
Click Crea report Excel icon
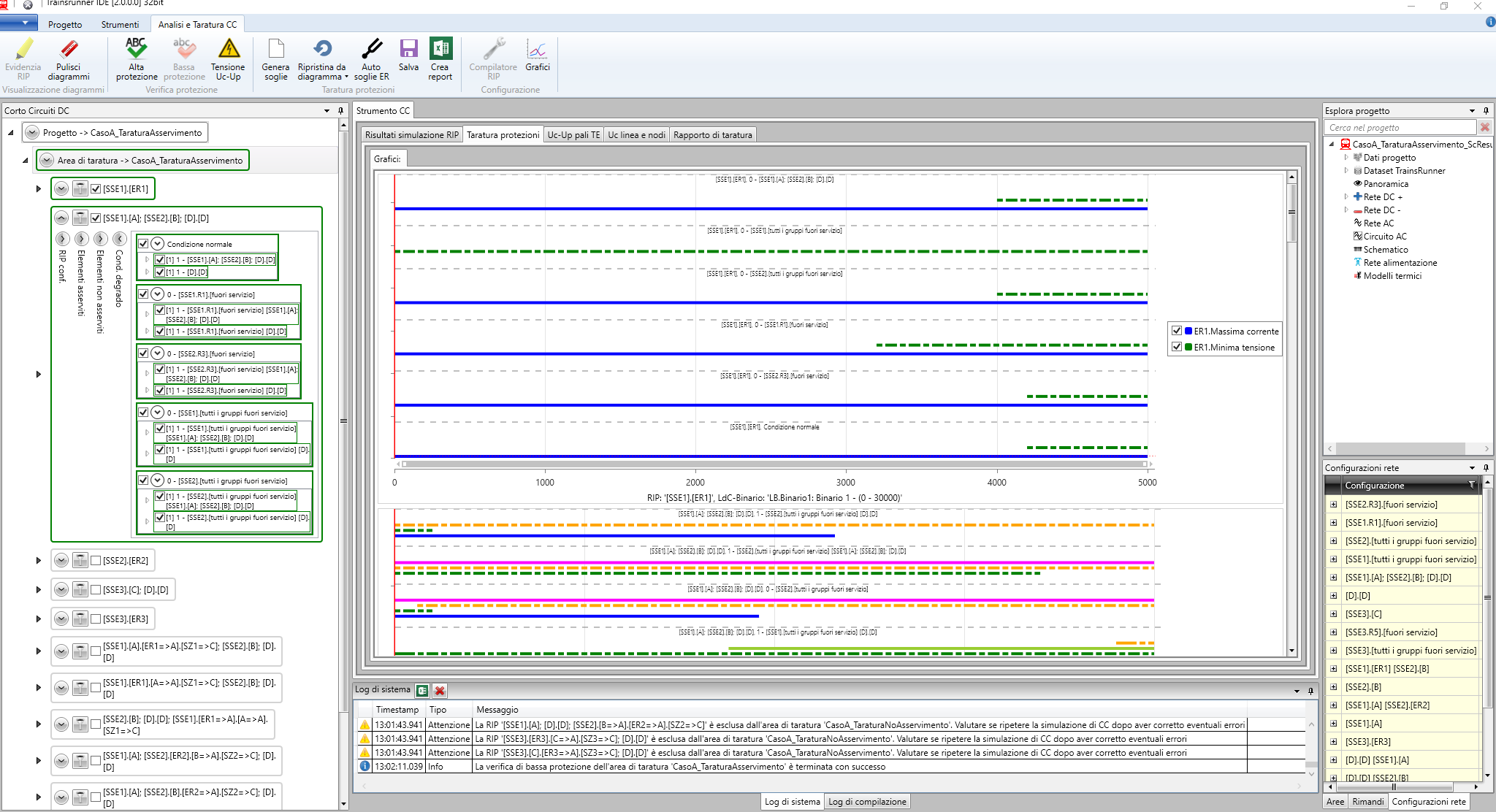440,50
